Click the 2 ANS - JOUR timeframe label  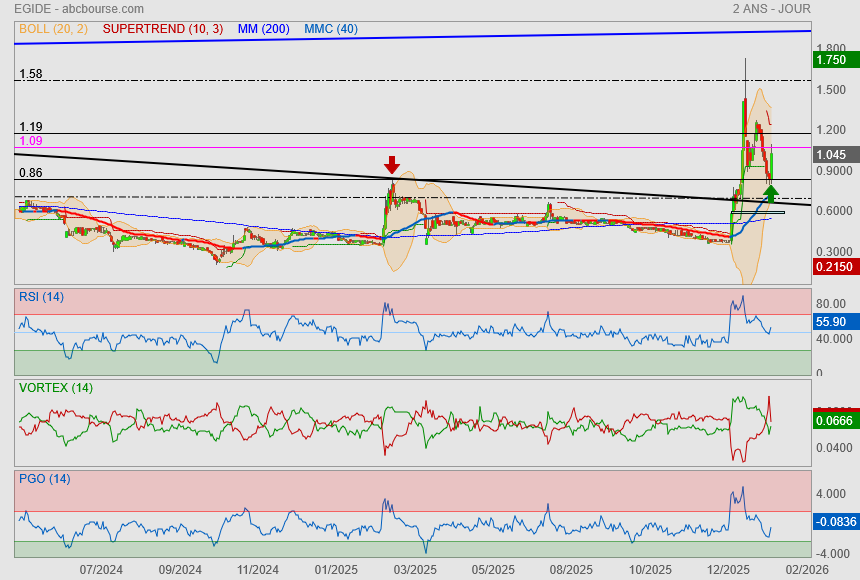pos(771,9)
